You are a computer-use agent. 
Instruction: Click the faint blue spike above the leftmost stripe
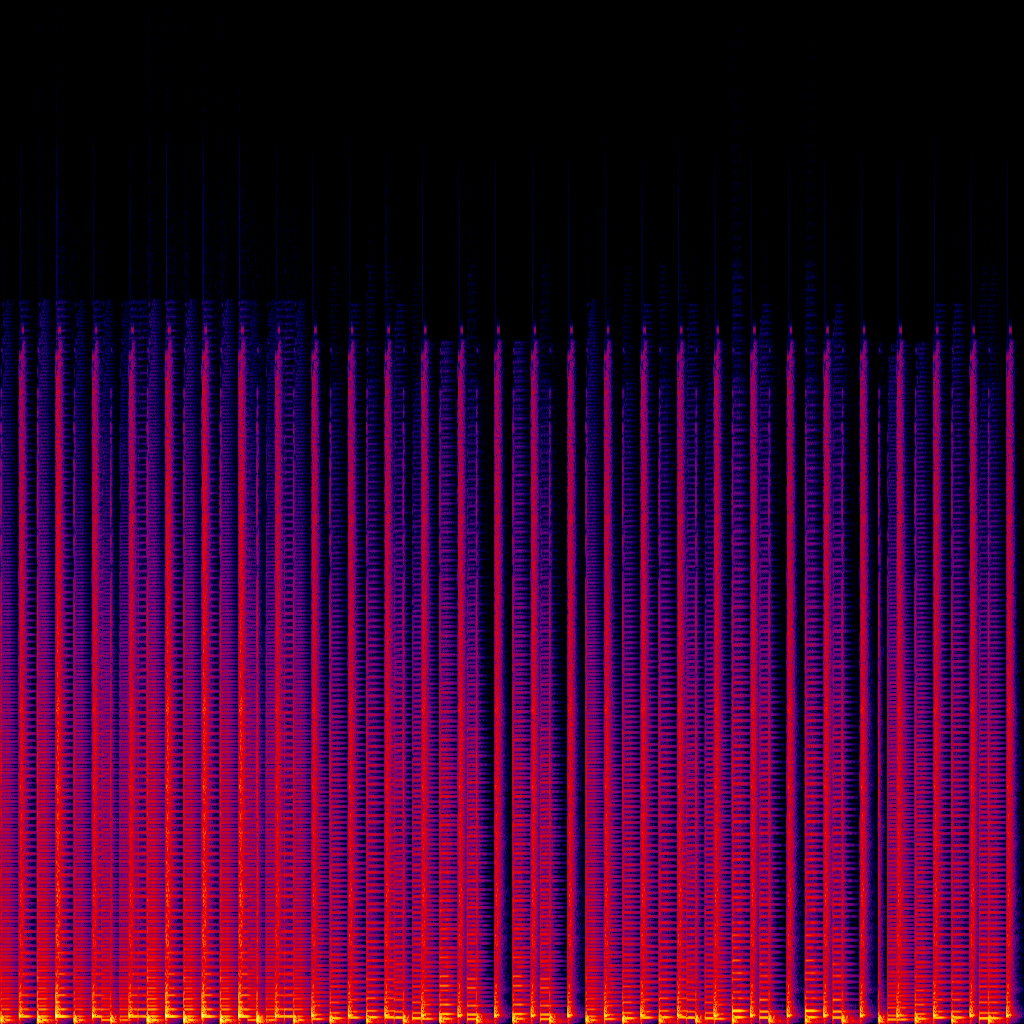(21, 200)
